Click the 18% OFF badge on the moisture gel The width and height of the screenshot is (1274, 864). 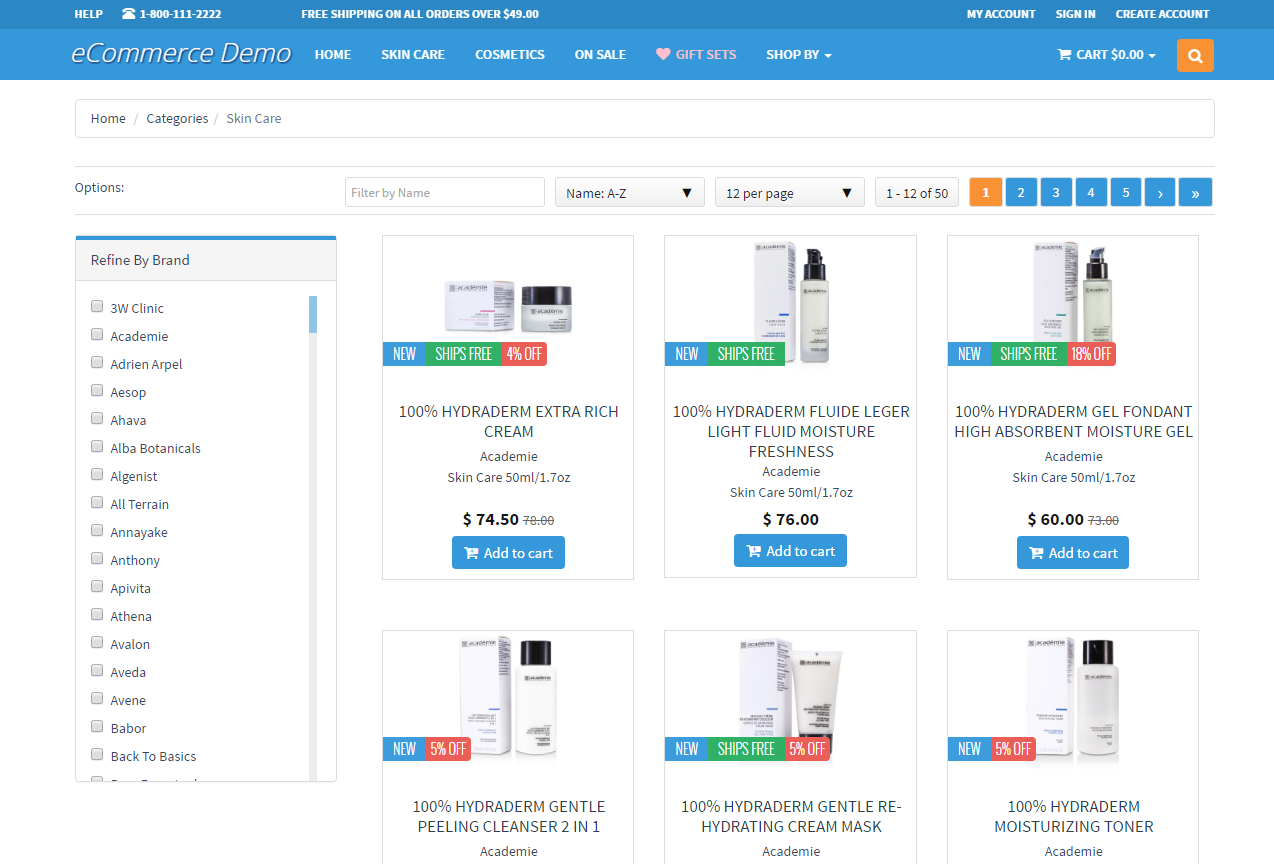[x=1090, y=353]
